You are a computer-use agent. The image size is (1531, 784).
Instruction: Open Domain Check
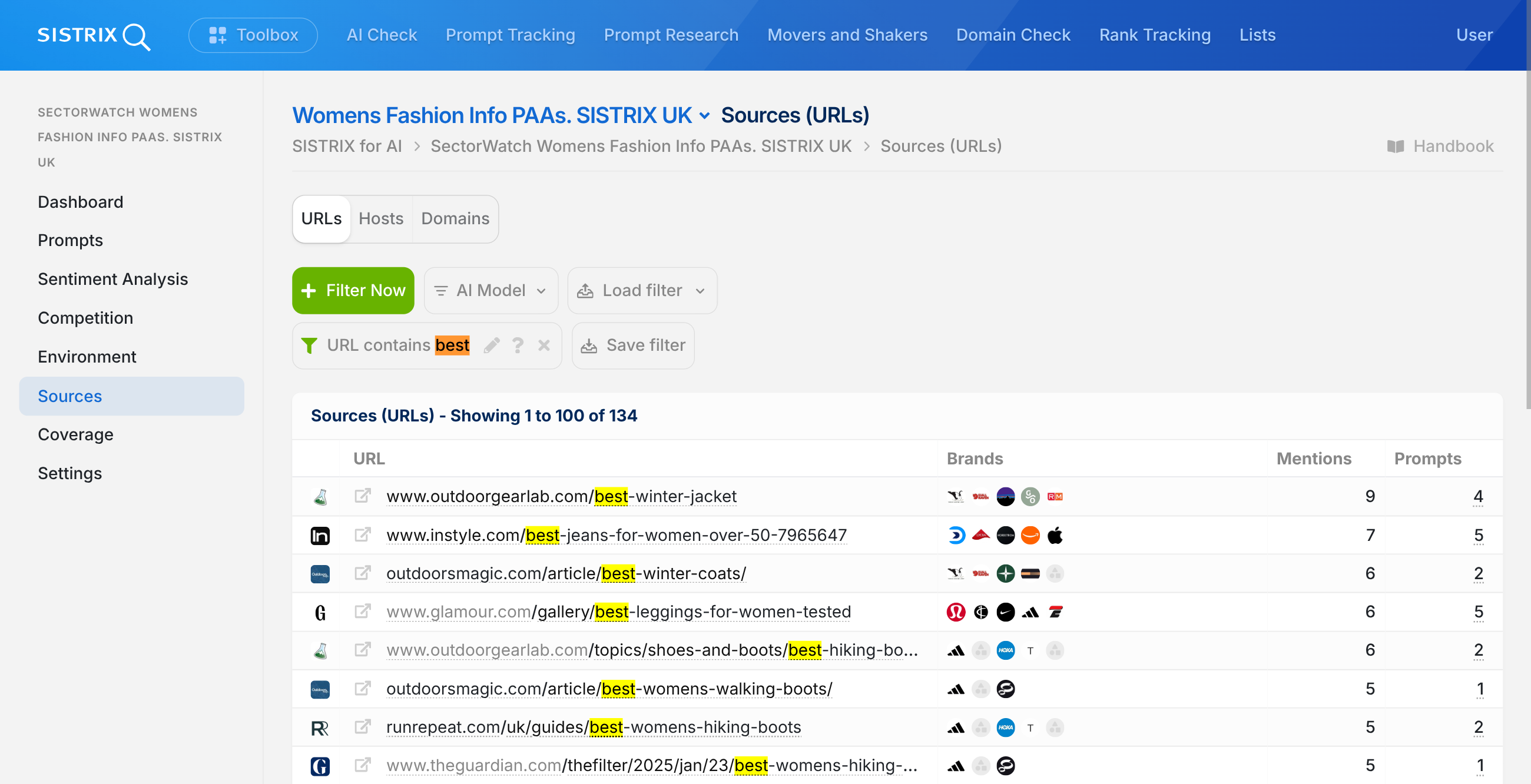1013,35
